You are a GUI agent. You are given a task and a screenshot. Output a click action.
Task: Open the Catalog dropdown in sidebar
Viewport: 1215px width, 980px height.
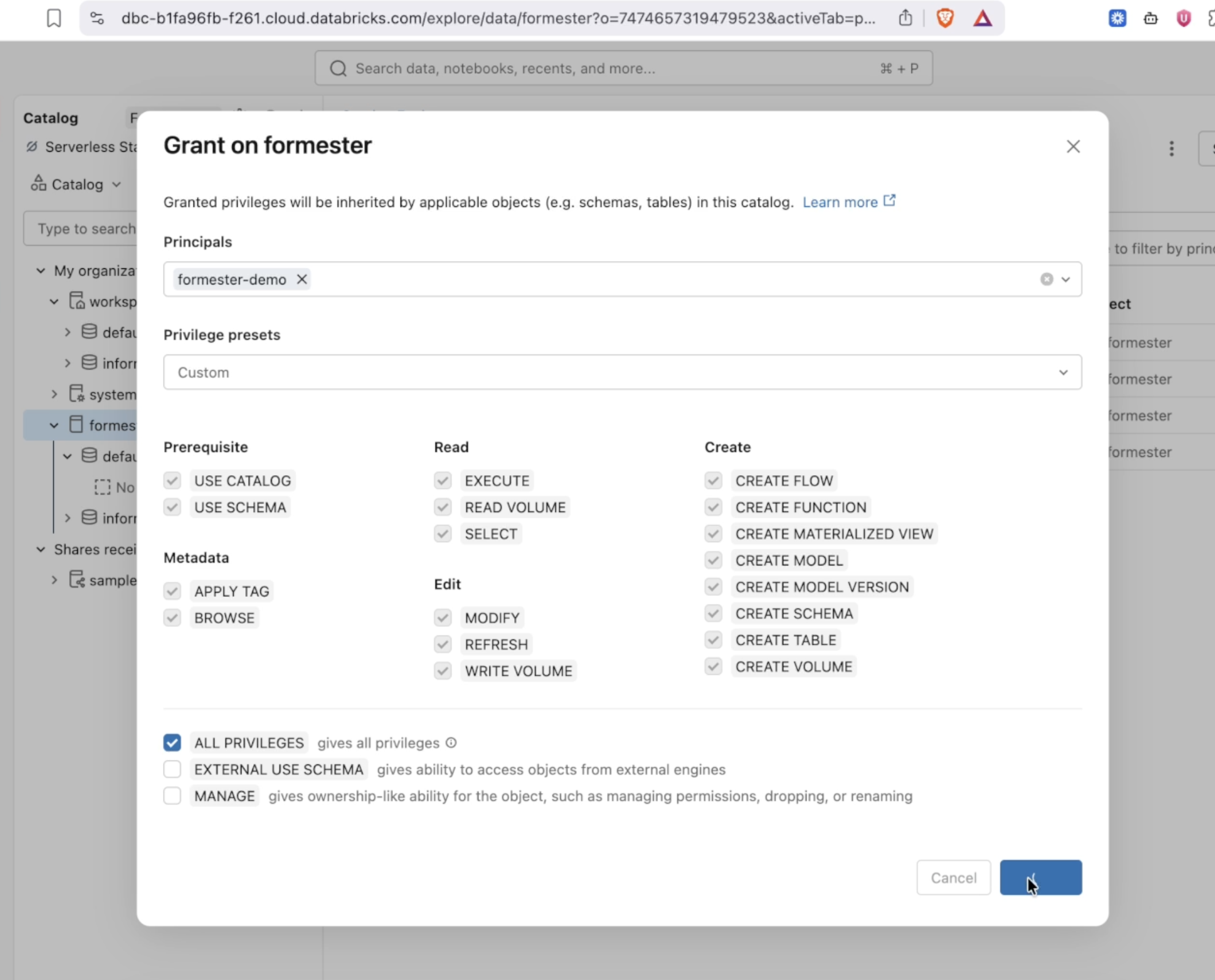pyautogui.click(x=77, y=184)
